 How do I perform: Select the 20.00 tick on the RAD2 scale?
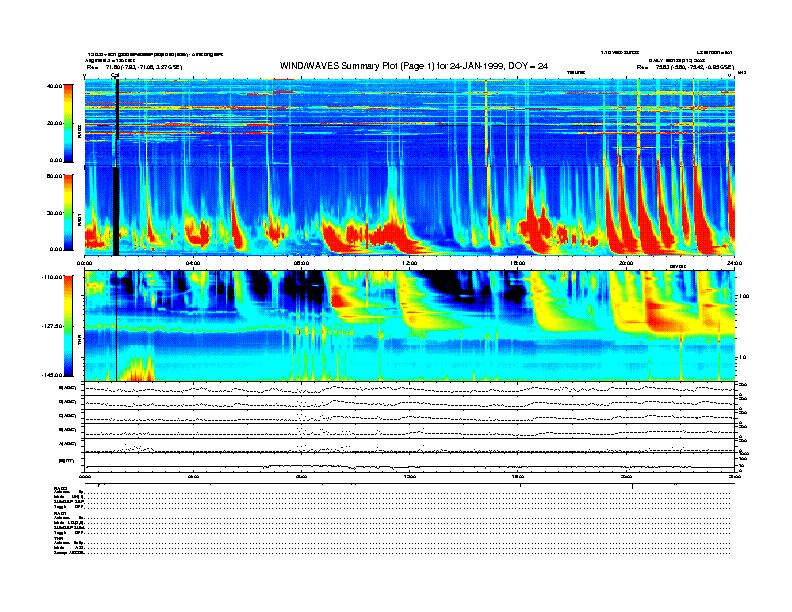point(54,123)
